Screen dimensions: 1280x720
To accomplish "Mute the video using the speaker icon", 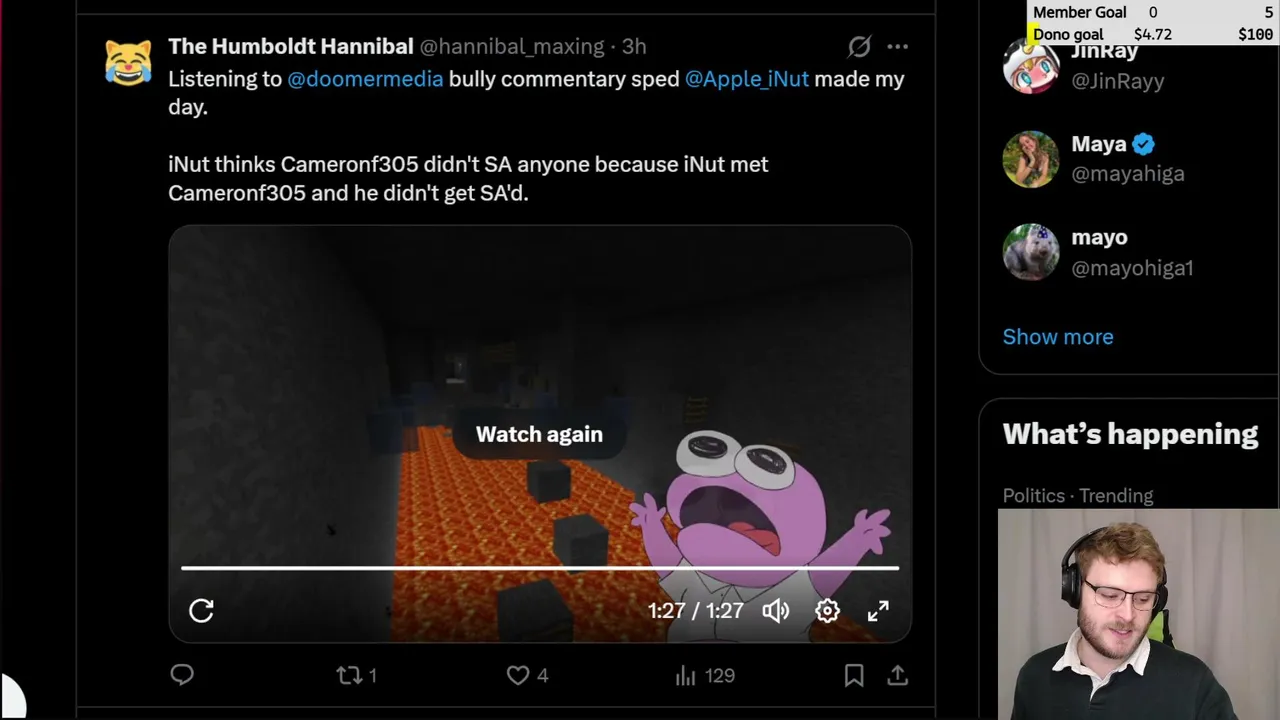I will [x=776, y=611].
